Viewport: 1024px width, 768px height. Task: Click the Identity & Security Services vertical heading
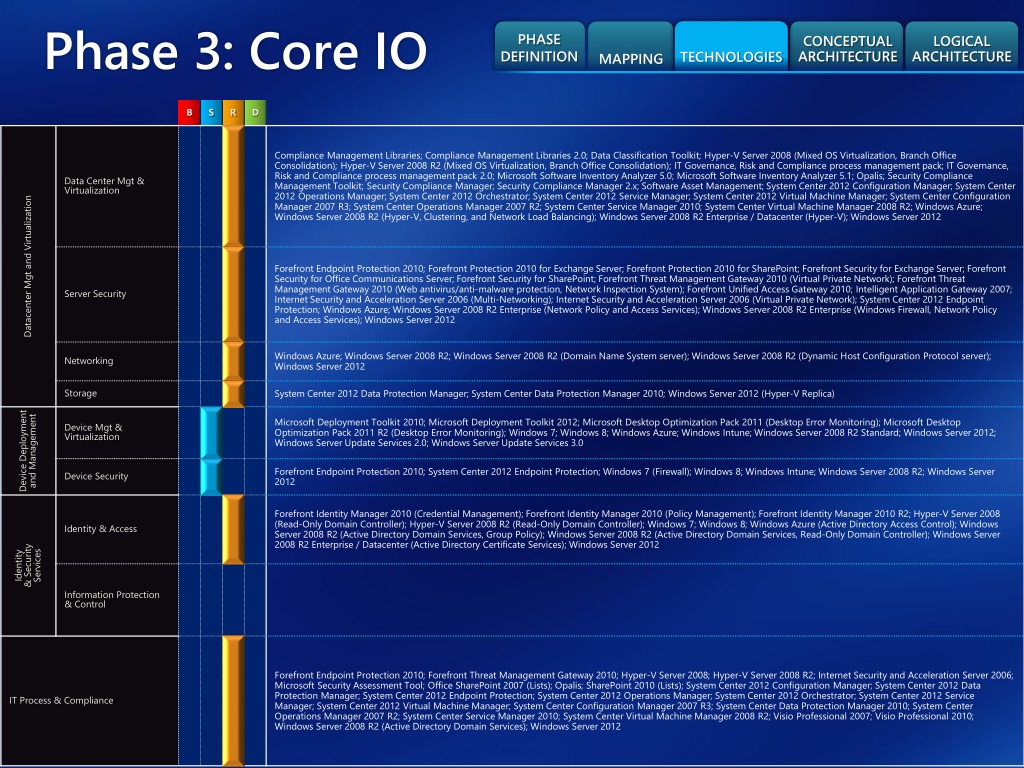click(x=28, y=566)
